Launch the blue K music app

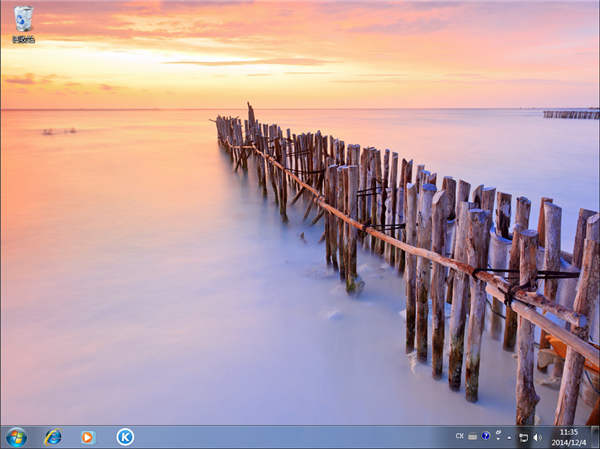(125, 437)
